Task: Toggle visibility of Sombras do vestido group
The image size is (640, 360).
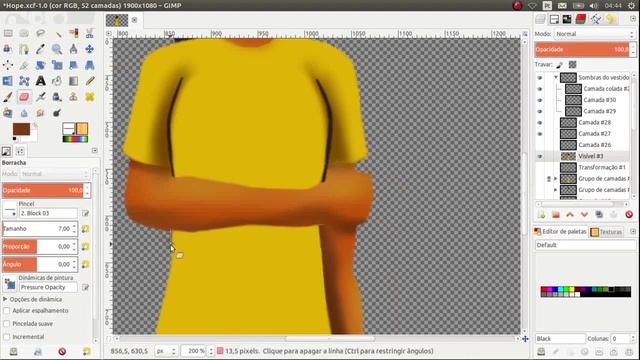Action: [540, 78]
